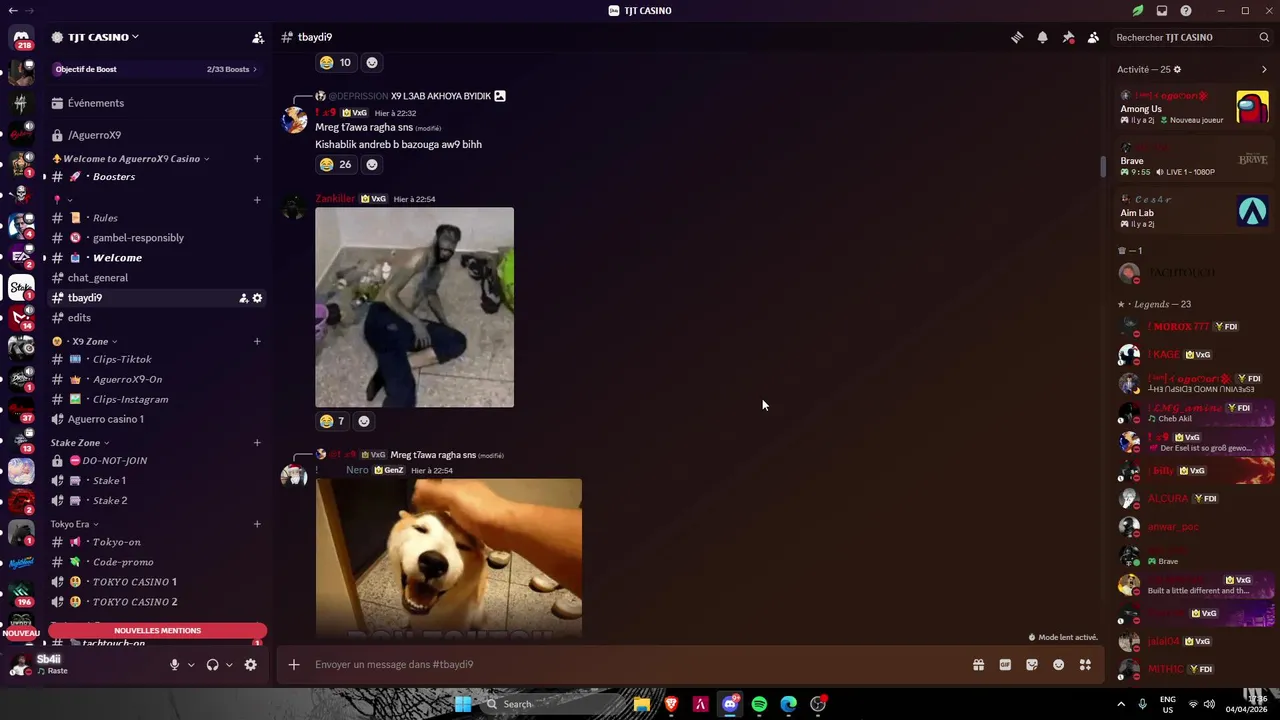Open the sticker picker
Image resolution: width=1280 pixels, height=720 pixels.
click(x=1032, y=665)
